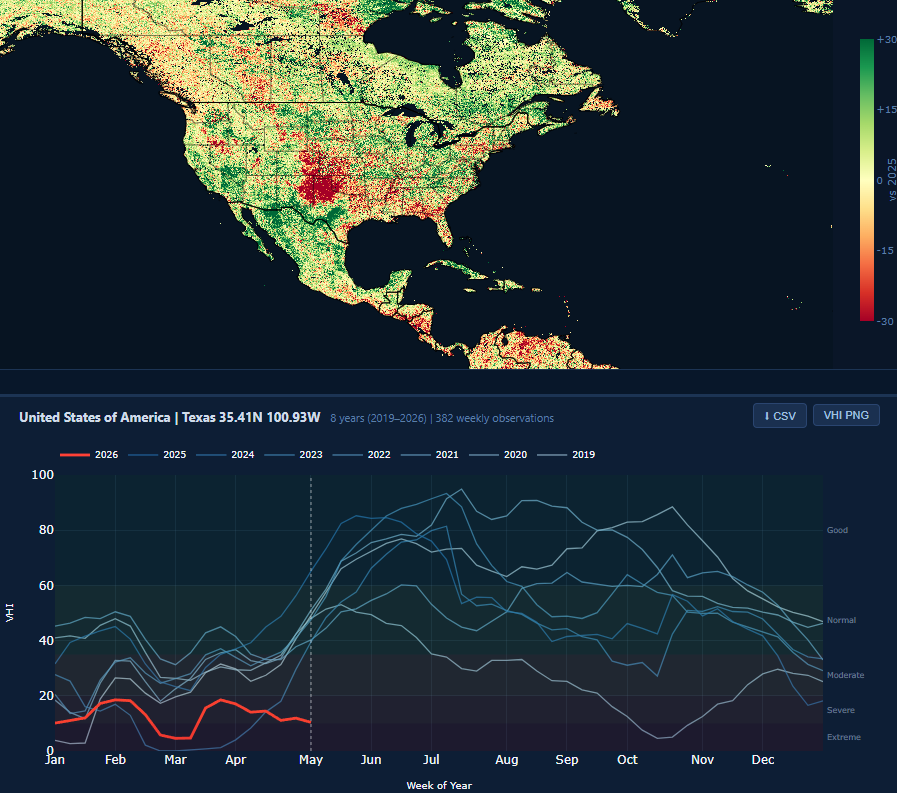This screenshot has width=897, height=793.
Task: Click the 'Oct' x-axis label
Action: pyautogui.click(x=627, y=760)
